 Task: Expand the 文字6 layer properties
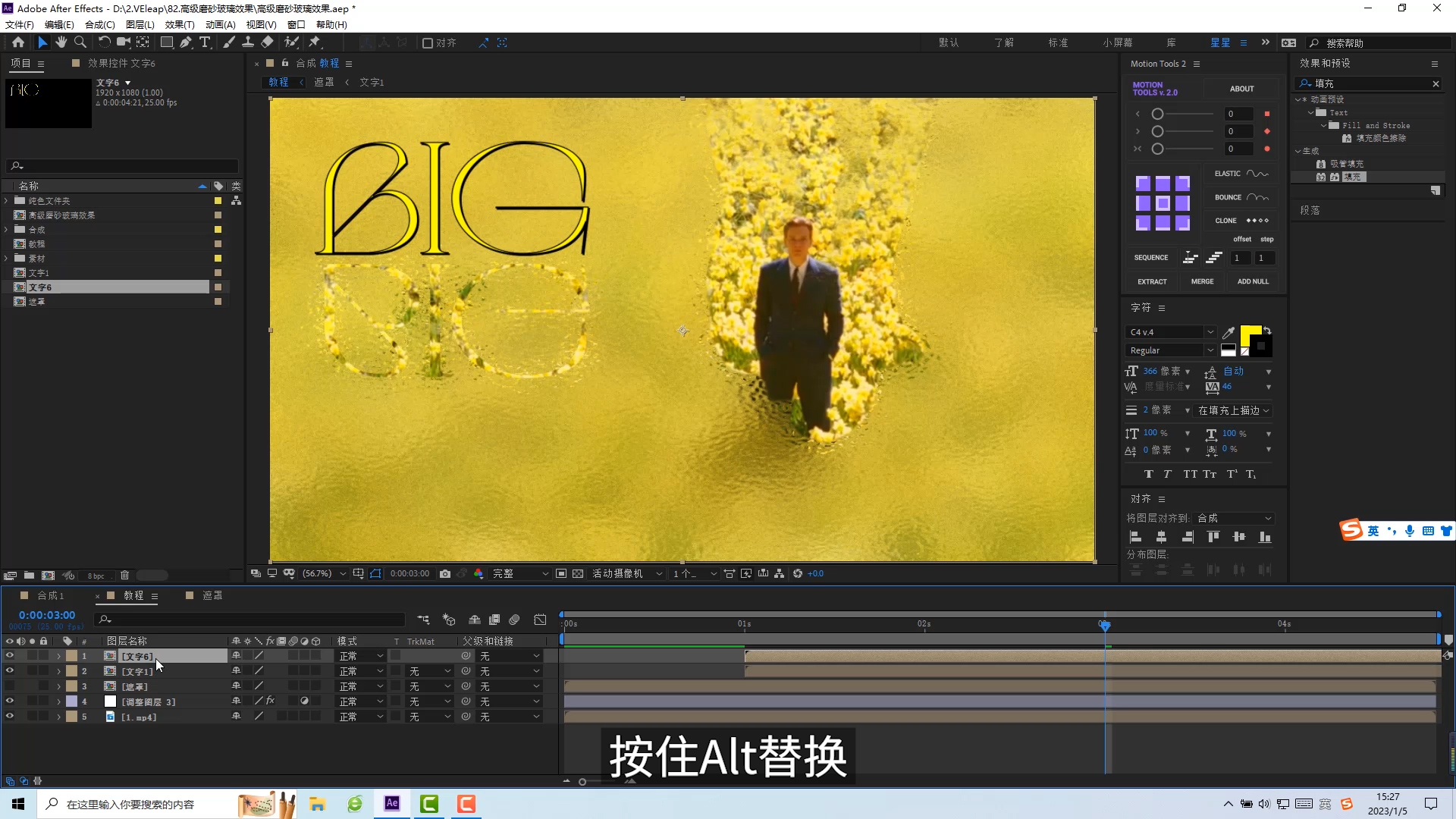tap(59, 656)
